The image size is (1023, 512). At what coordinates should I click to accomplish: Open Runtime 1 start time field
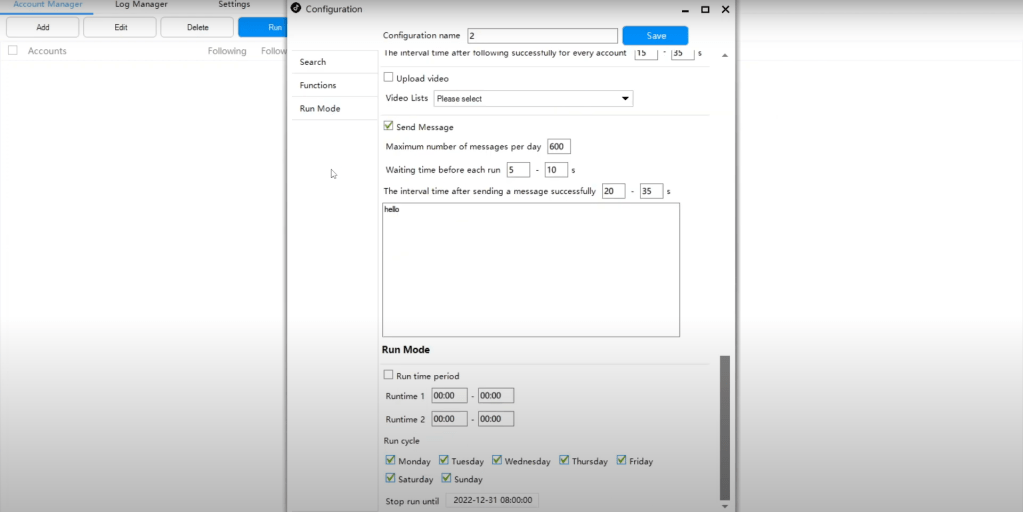tap(449, 395)
